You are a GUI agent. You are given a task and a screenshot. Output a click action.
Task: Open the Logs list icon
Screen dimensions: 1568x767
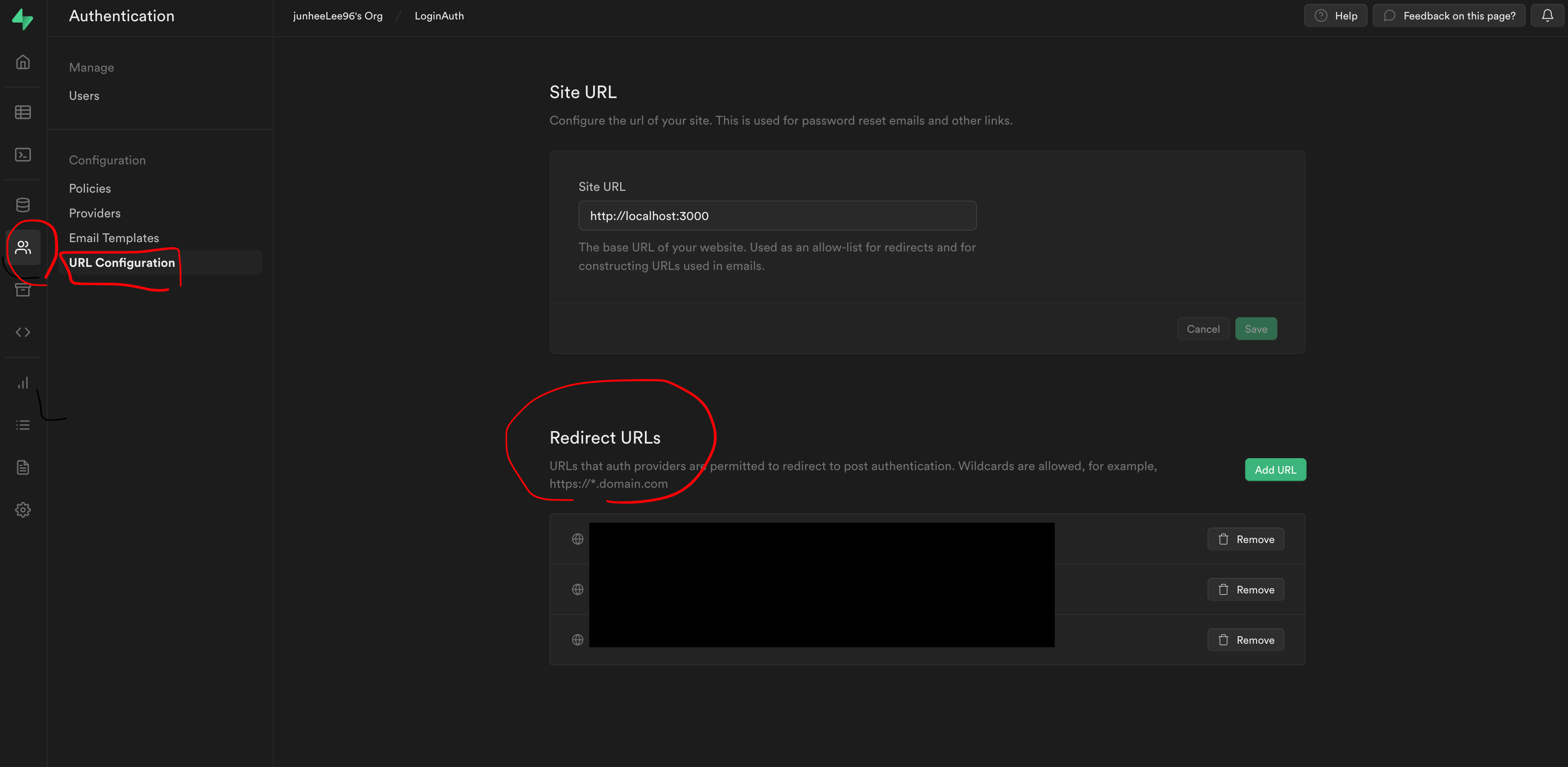pyautogui.click(x=23, y=425)
